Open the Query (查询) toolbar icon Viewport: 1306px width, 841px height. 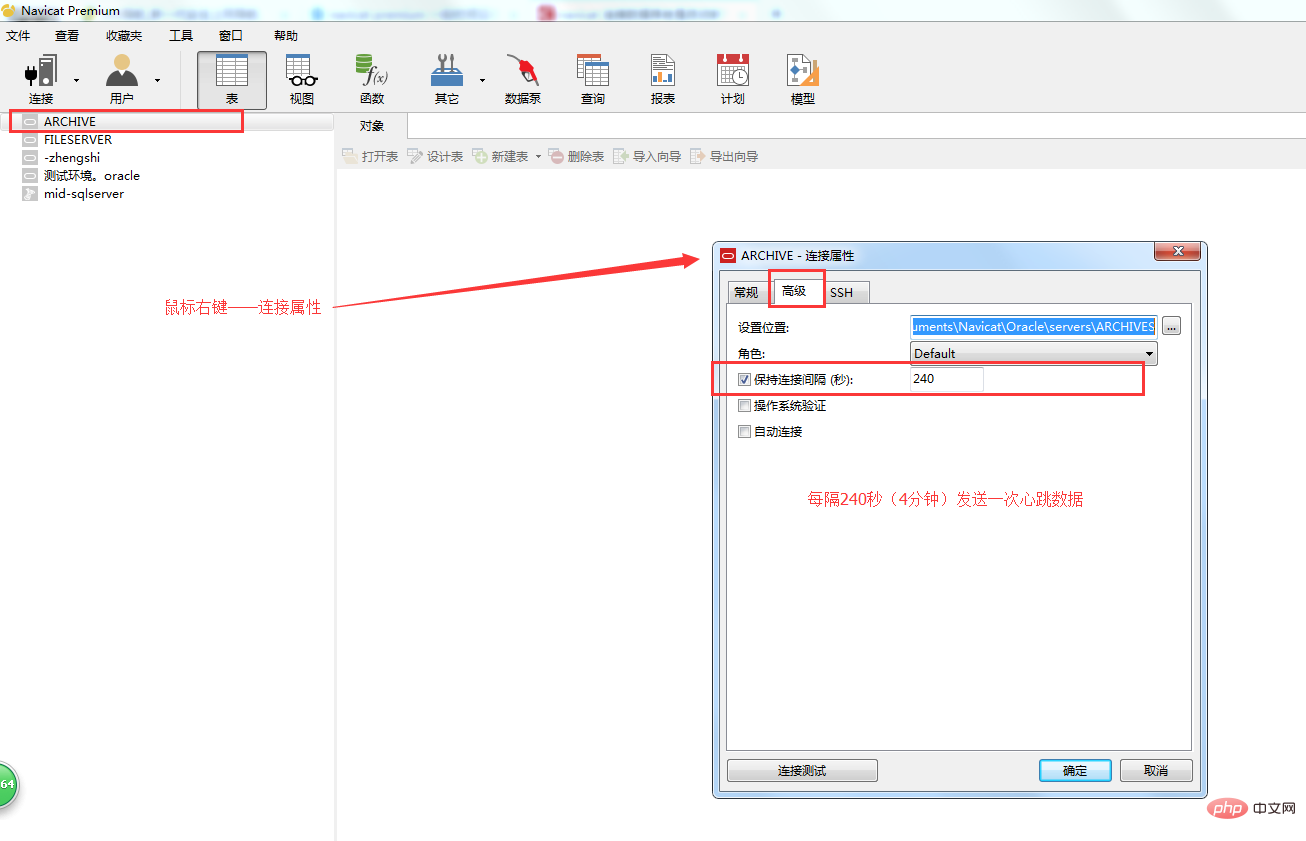(x=593, y=80)
